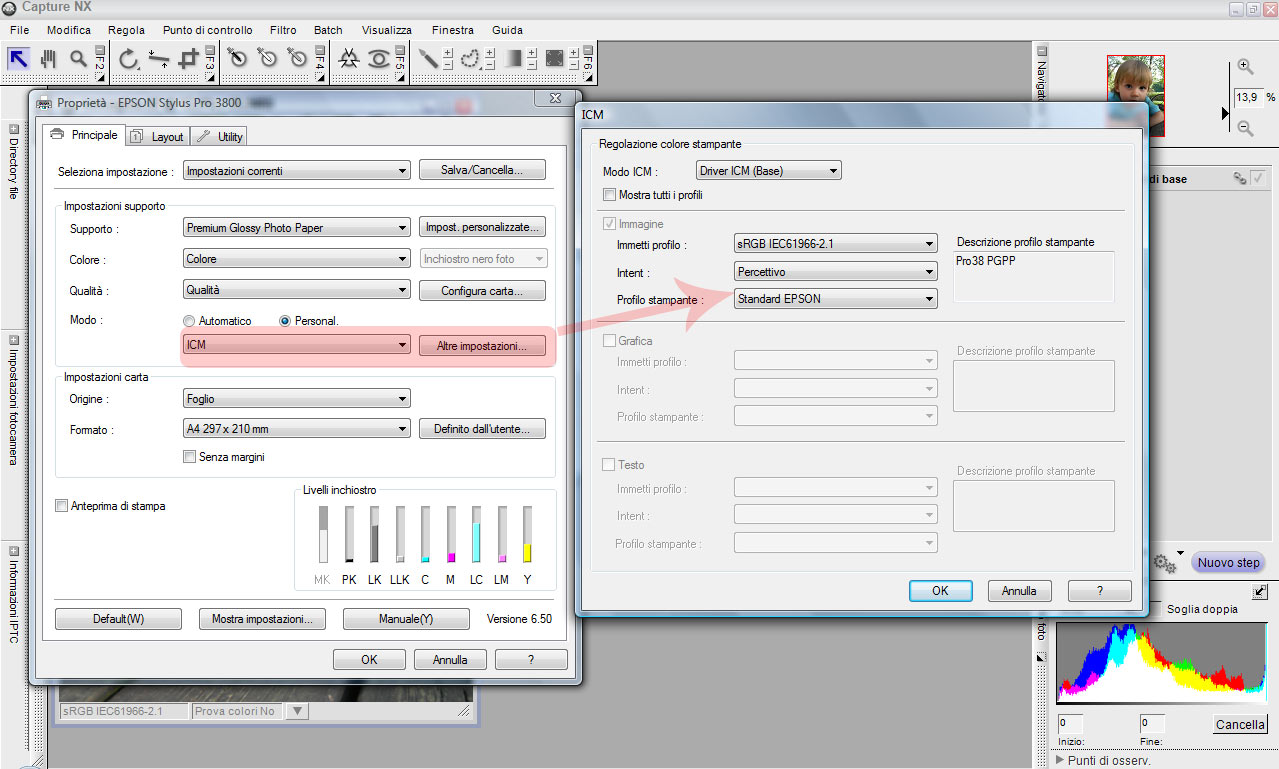Select the Automatico mode radio button
The width and height of the screenshot is (1279, 769).
(189, 321)
